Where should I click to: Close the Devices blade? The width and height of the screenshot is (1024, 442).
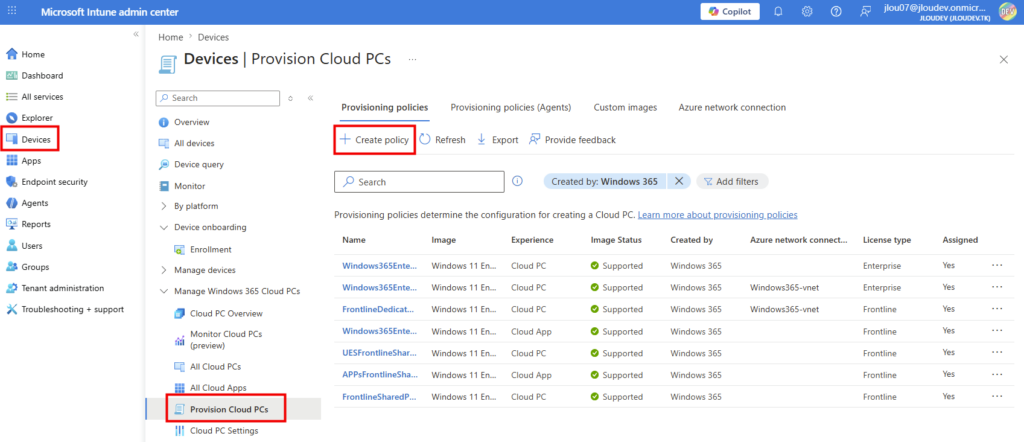click(x=1004, y=59)
